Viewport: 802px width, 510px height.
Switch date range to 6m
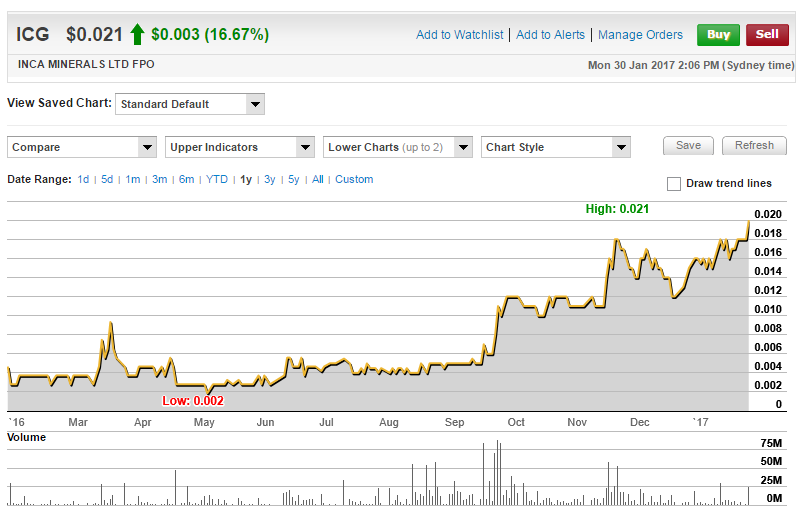pos(186,180)
